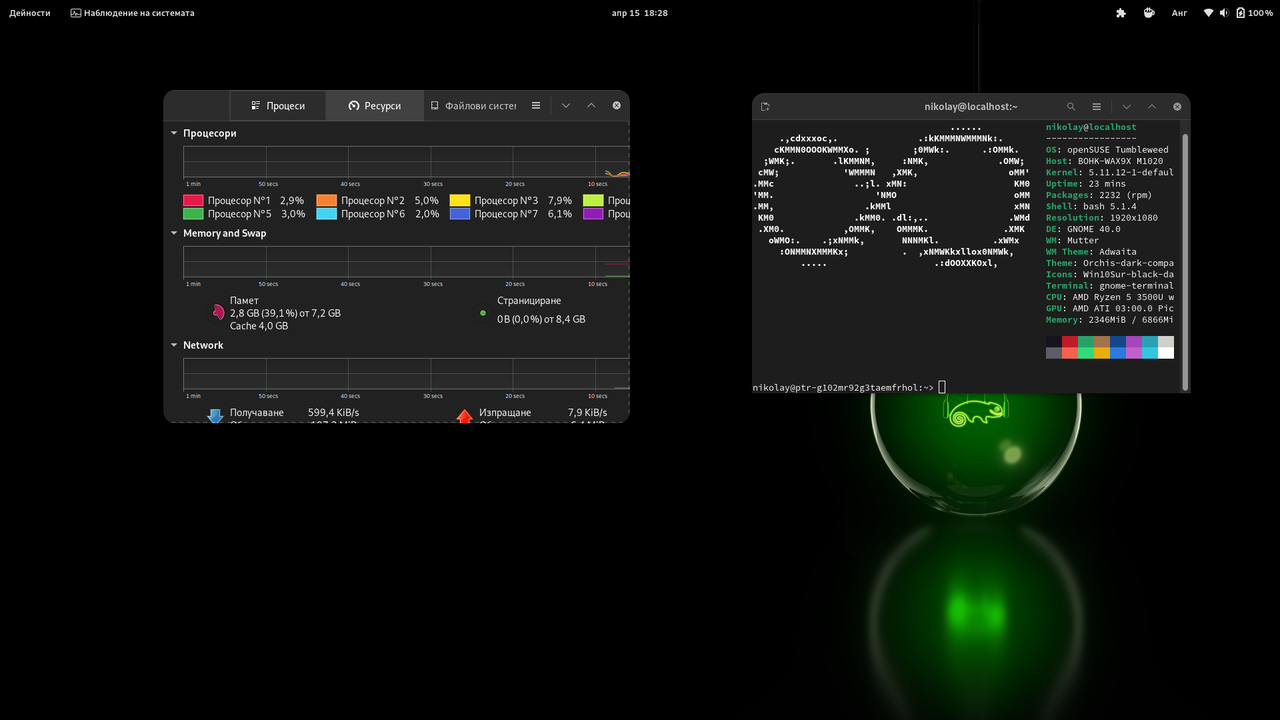Viewport: 1280px width, 720px height.
Task: Click the Процесор №5 green swatch
Action: click(x=193, y=214)
